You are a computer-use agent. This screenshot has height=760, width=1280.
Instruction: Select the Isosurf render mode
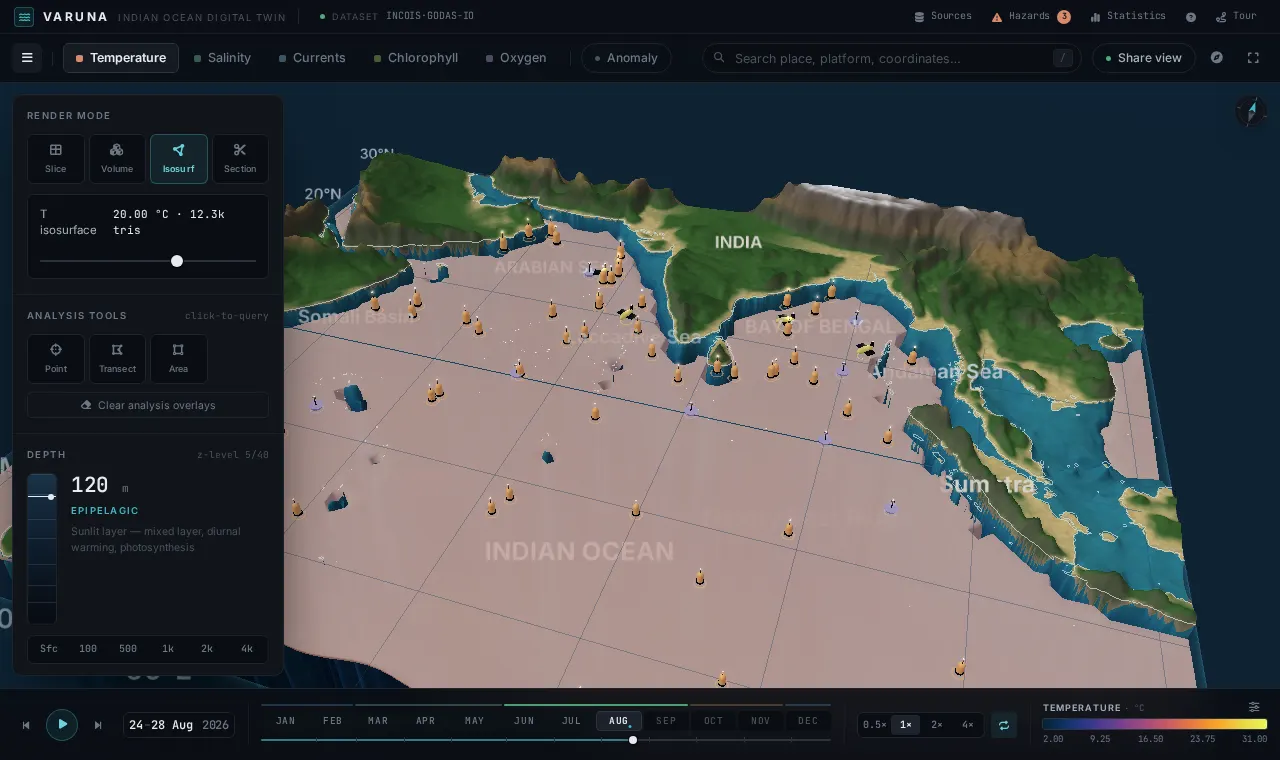click(x=179, y=159)
